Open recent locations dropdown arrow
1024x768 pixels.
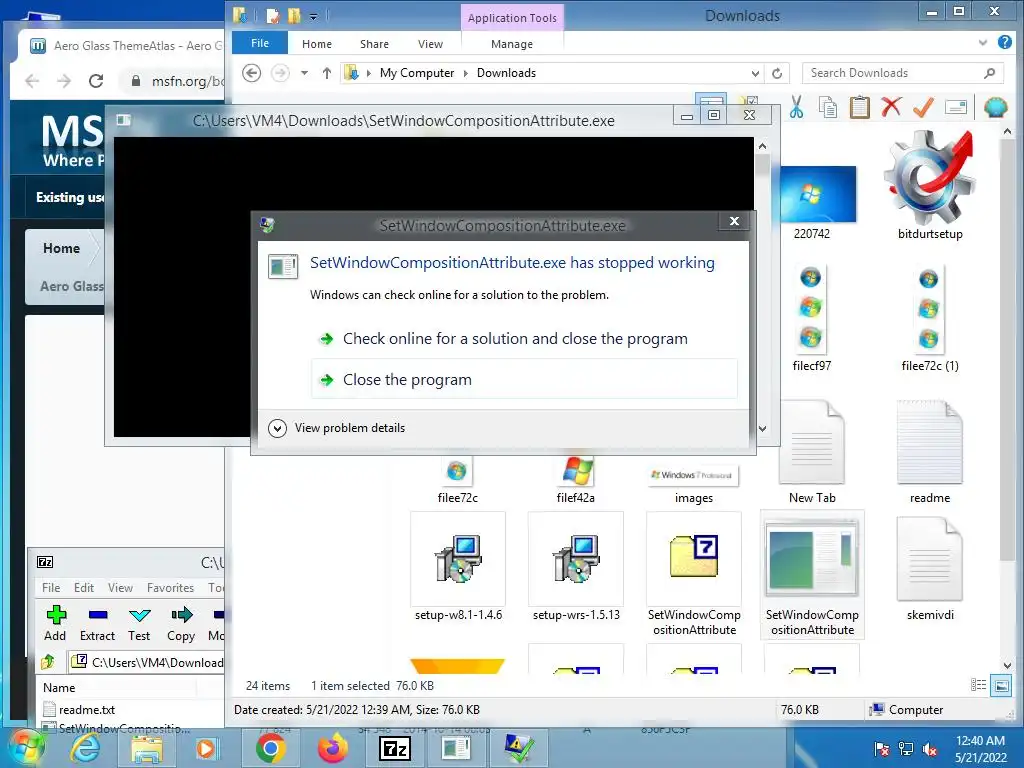click(304, 72)
